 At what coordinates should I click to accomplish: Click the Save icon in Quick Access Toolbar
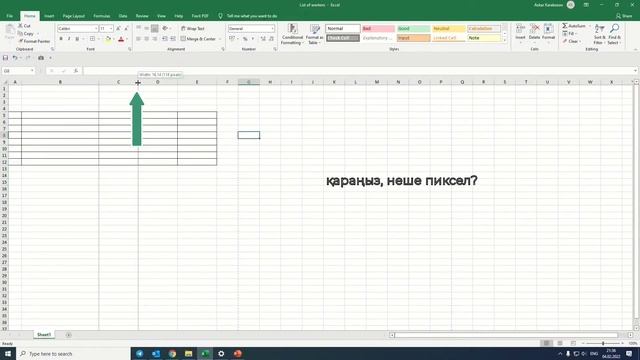(x=5, y=58)
